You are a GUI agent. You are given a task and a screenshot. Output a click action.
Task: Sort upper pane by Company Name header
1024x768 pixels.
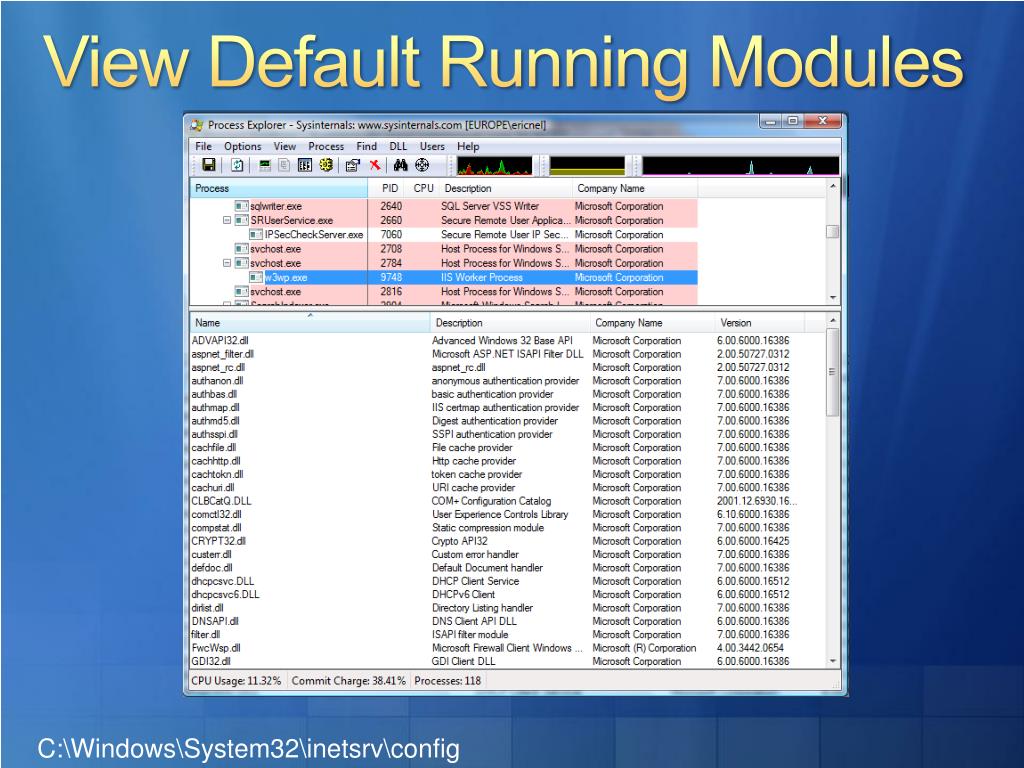635,188
